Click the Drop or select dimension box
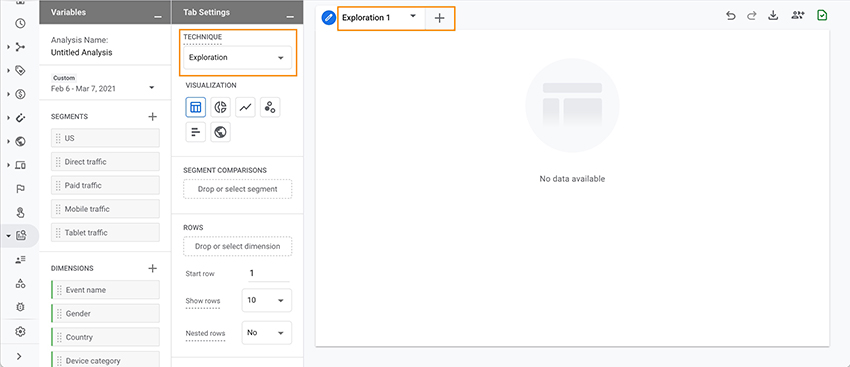This screenshot has width=850, height=367. 237,246
